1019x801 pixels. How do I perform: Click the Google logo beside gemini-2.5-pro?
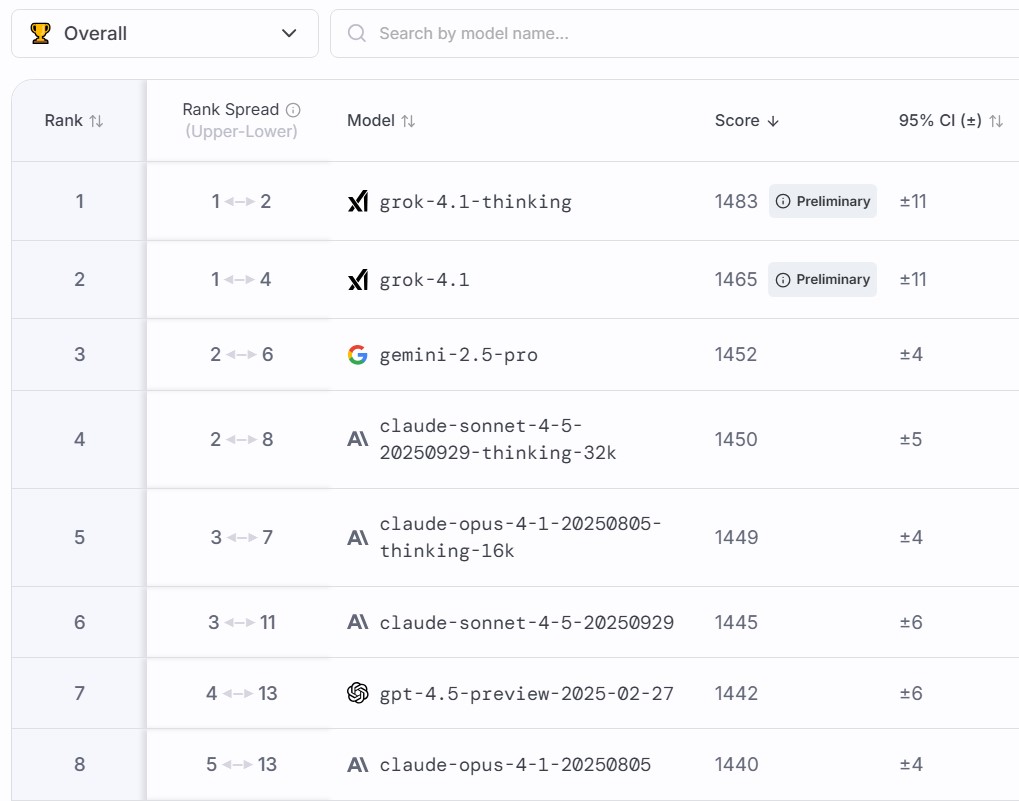(358, 355)
